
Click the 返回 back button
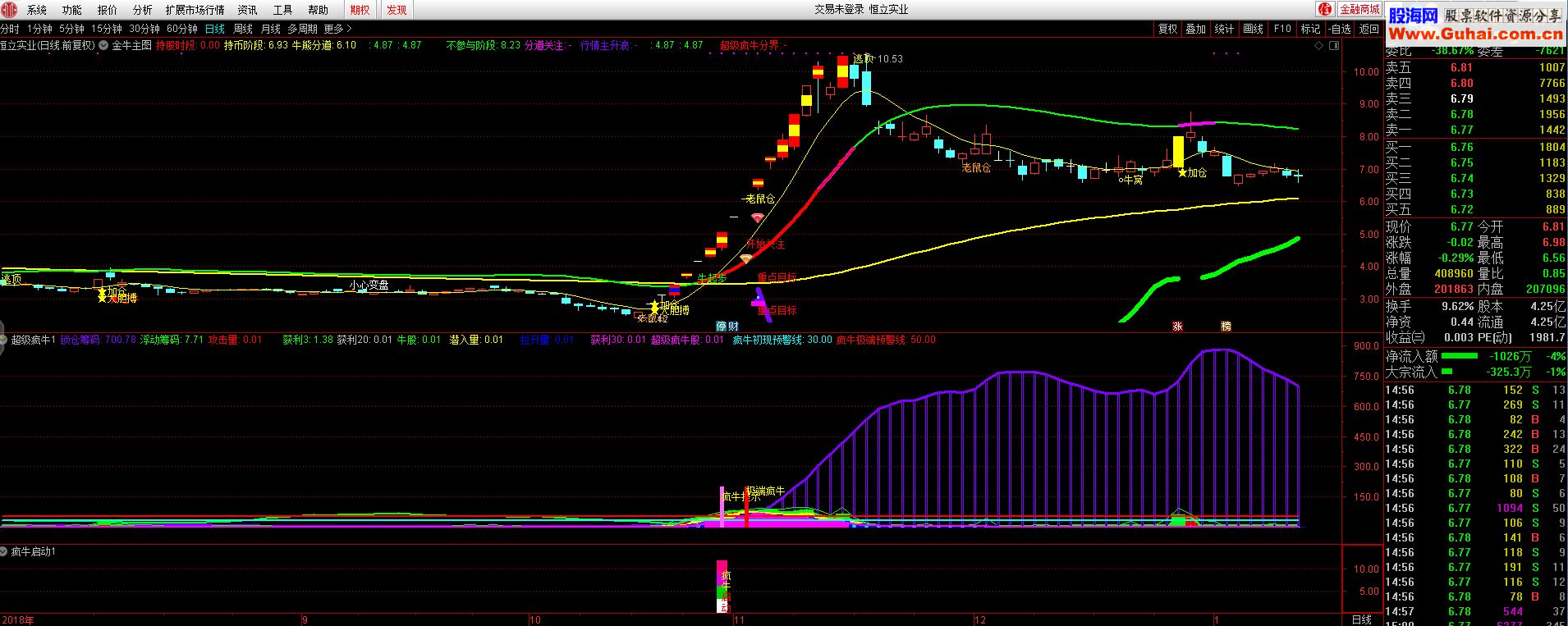[1369, 29]
